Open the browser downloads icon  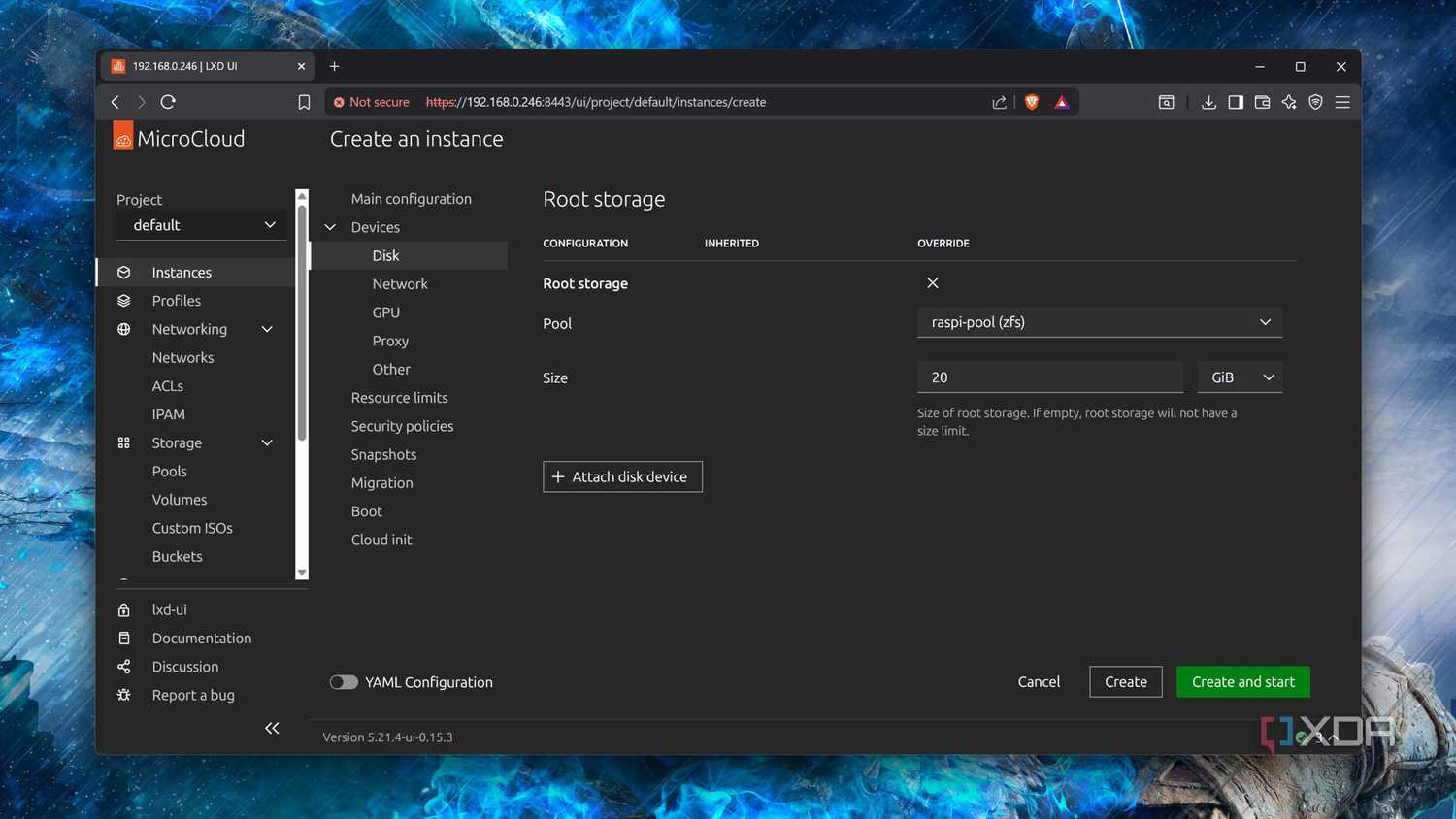click(x=1208, y=102)
